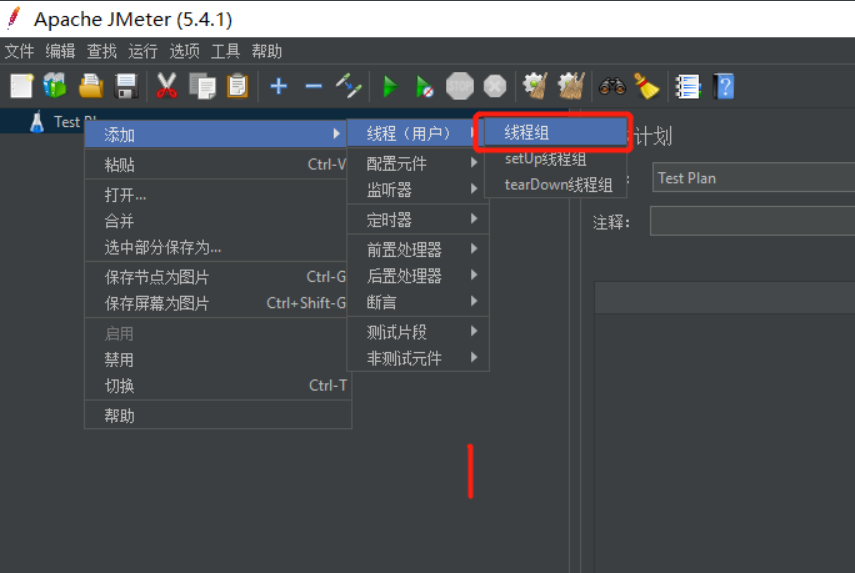The height and width of the screenshot is (573, 855).
Task: Select 合并 in the context menu
Action: [216, 221]
